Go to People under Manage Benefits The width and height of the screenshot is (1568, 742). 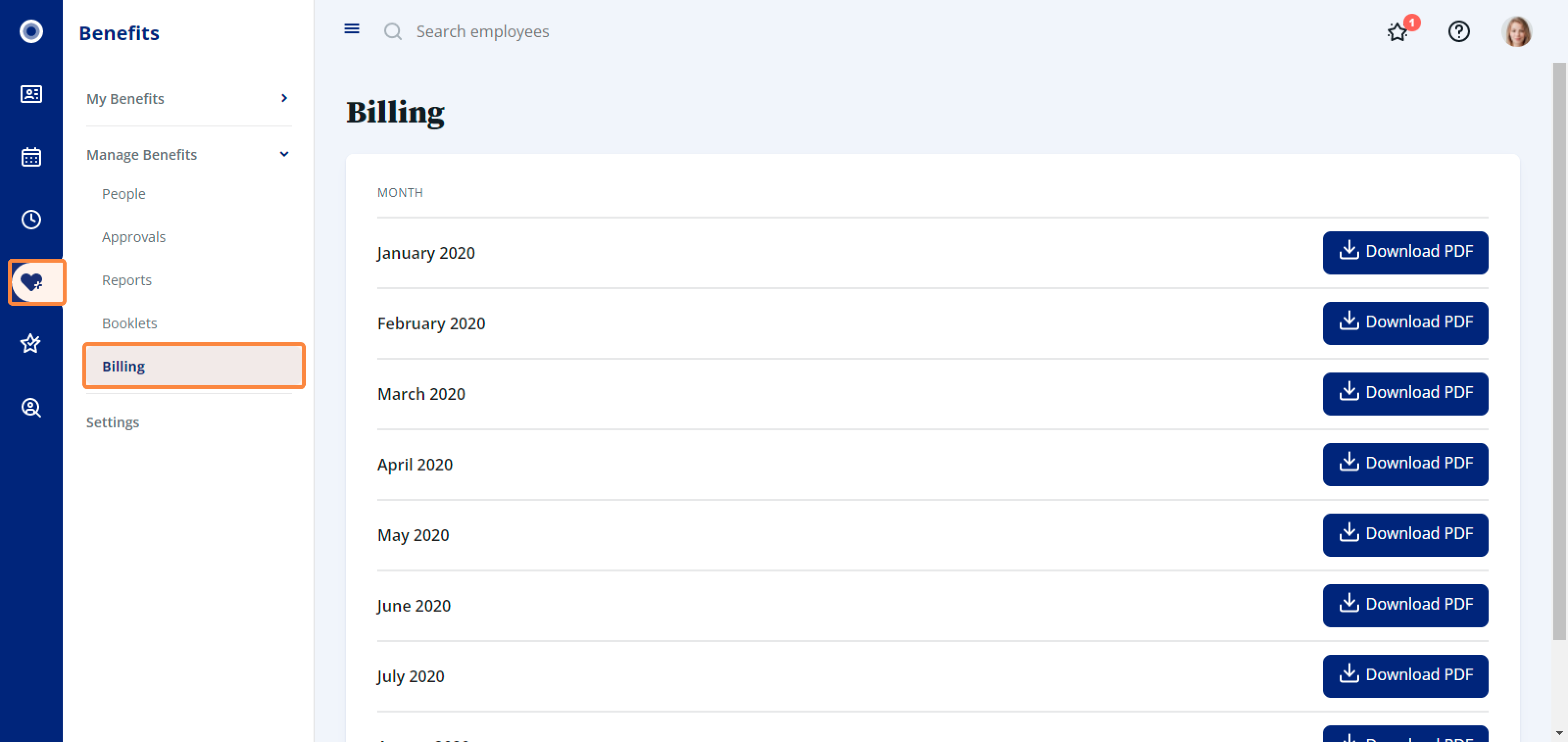pyautogui.click(x=123, y=194)
